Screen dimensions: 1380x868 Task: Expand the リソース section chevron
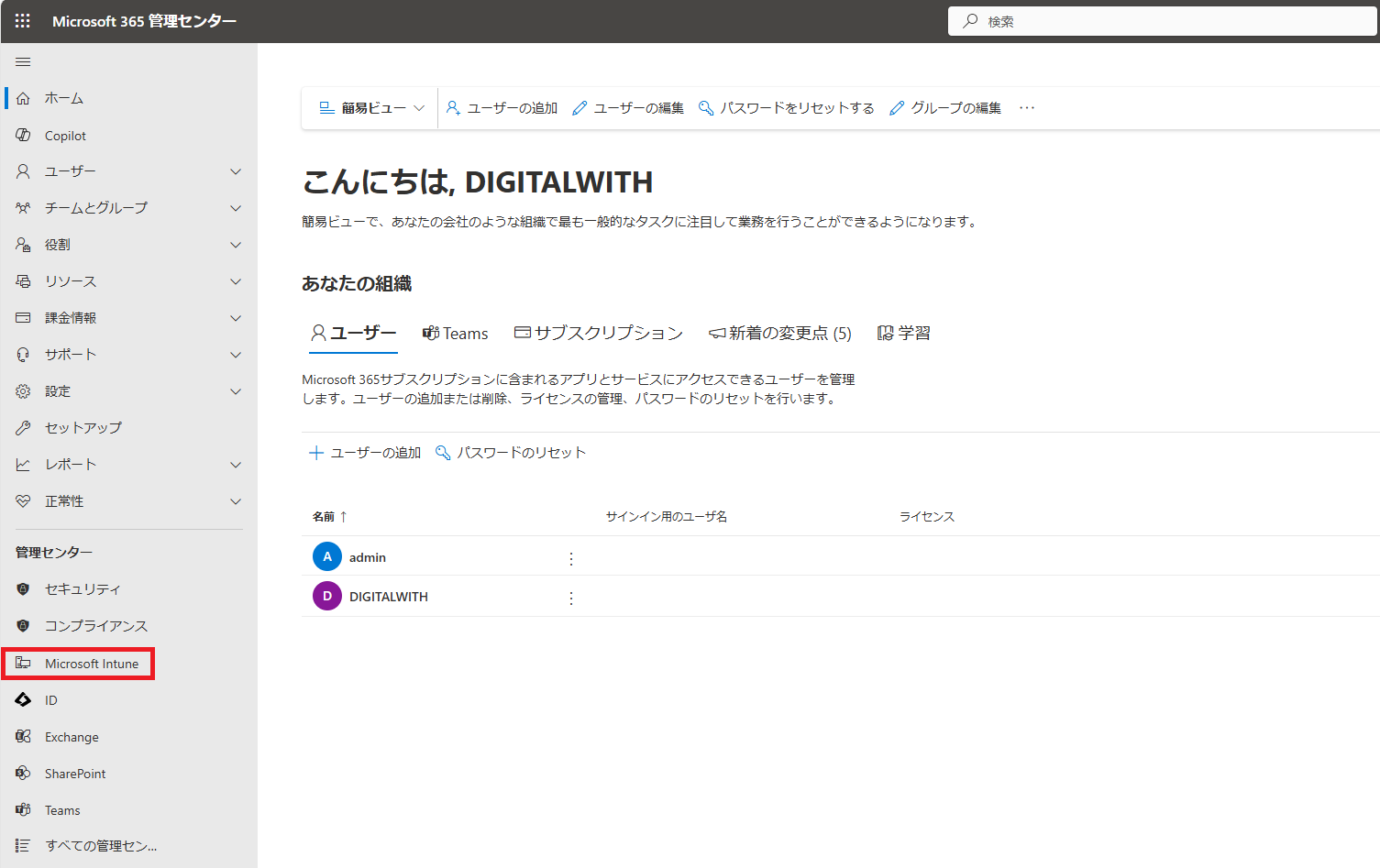(x=236, y=281)
